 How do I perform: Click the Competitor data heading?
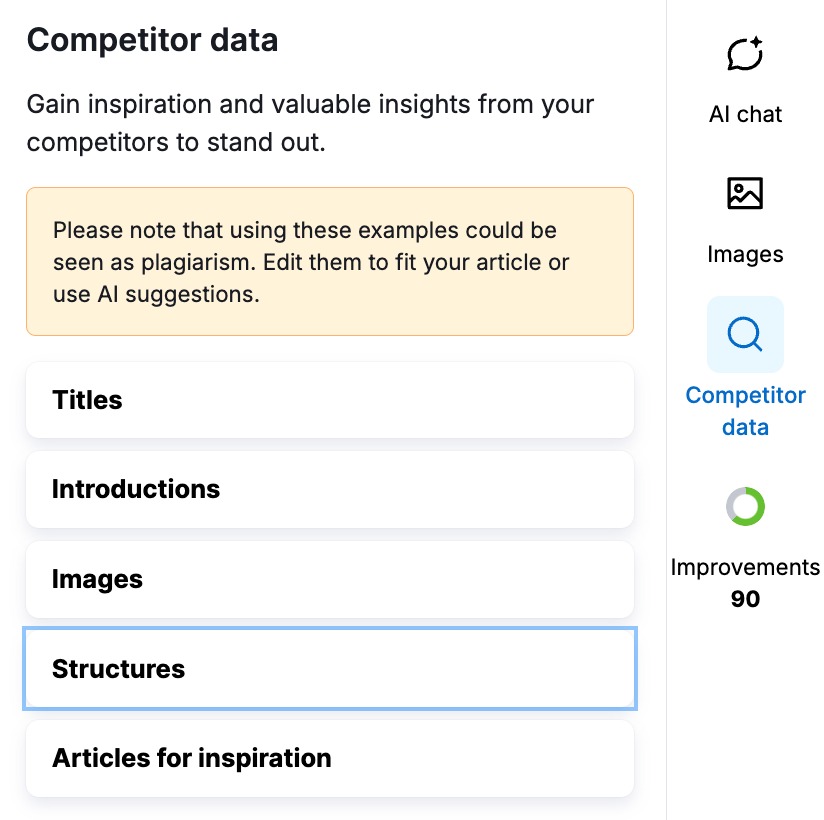tap(152, 40)
